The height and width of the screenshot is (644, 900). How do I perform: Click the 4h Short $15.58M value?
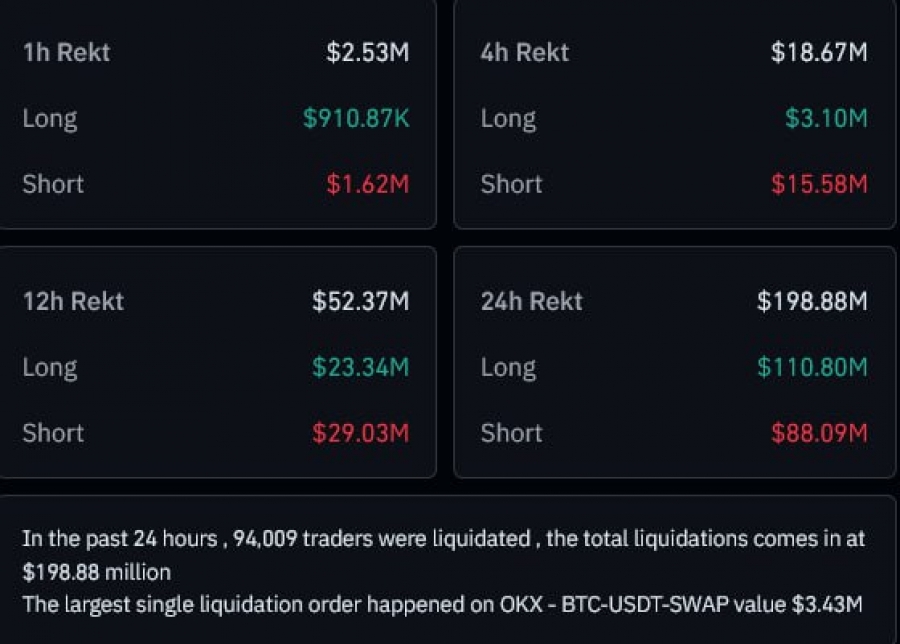click(819, 184)
